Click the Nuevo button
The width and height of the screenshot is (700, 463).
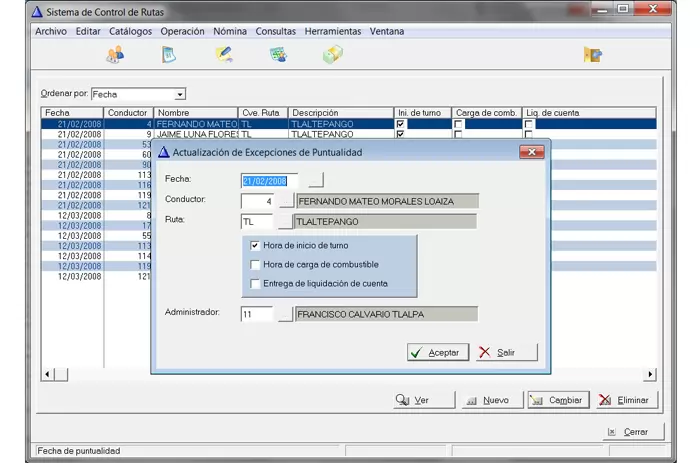click(486, 400)
